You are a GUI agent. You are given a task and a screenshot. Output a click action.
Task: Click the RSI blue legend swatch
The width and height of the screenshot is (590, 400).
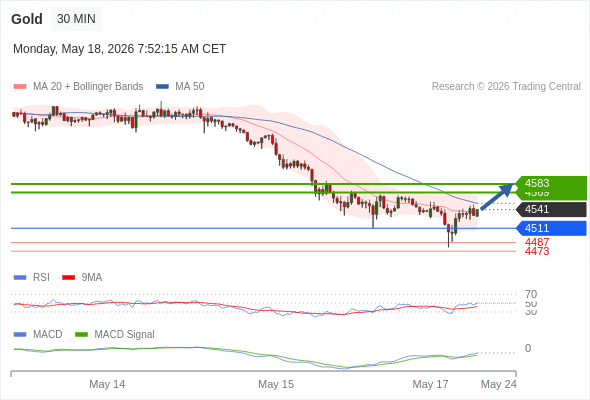pos(20,278)
